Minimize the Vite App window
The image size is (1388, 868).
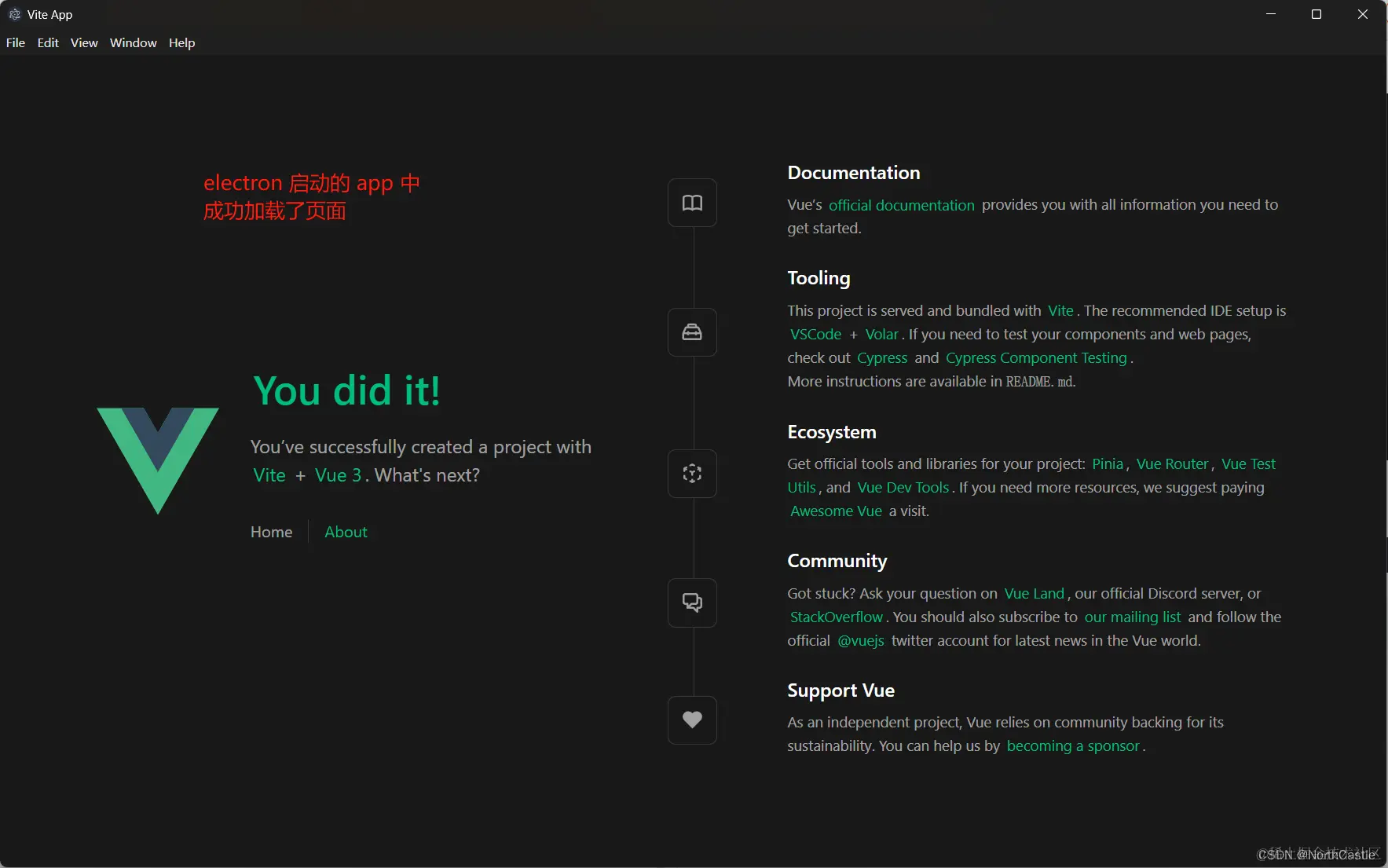[1271, 14]
